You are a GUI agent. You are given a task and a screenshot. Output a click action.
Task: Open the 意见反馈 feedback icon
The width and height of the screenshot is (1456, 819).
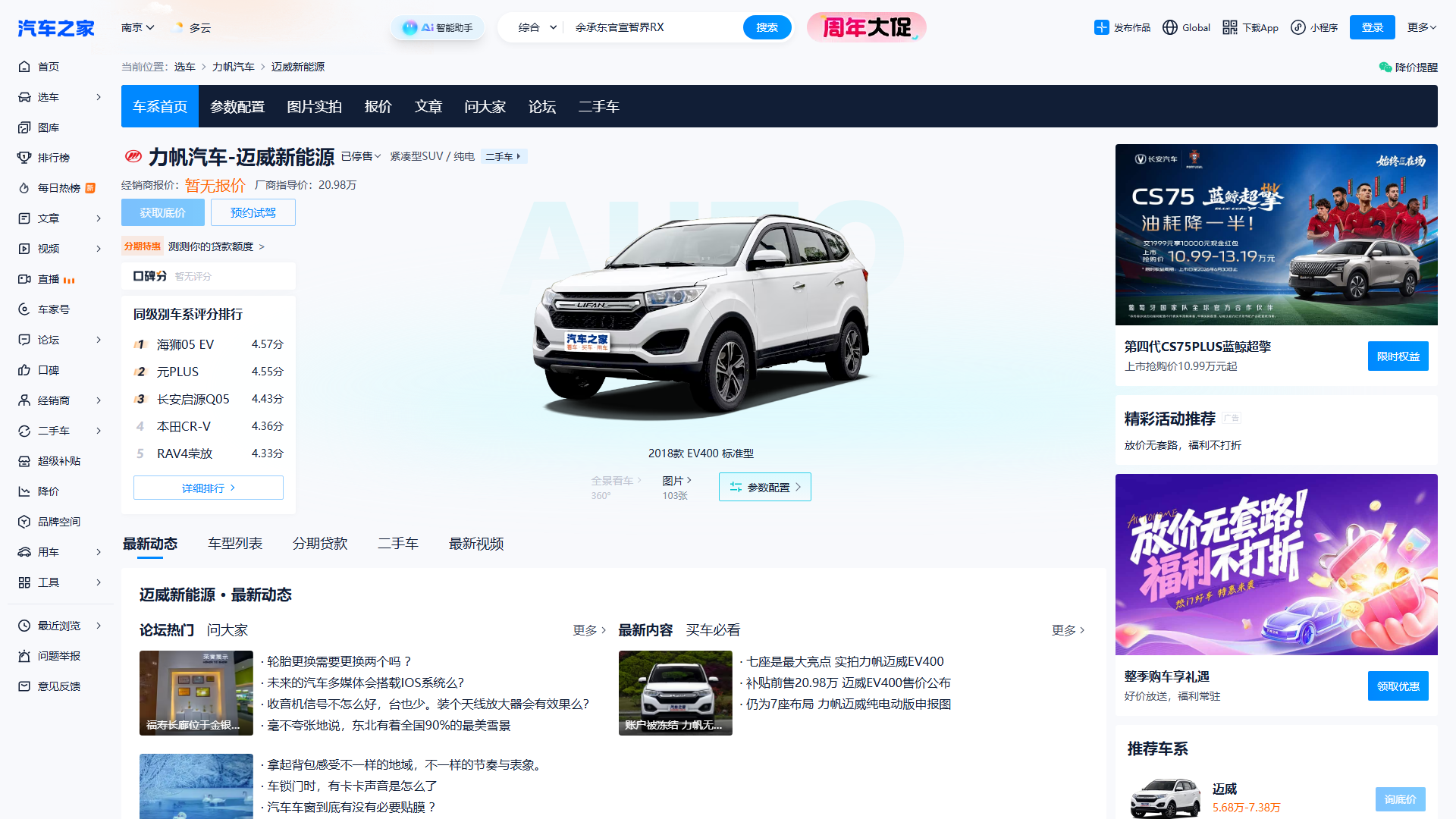tap(24, 686)
